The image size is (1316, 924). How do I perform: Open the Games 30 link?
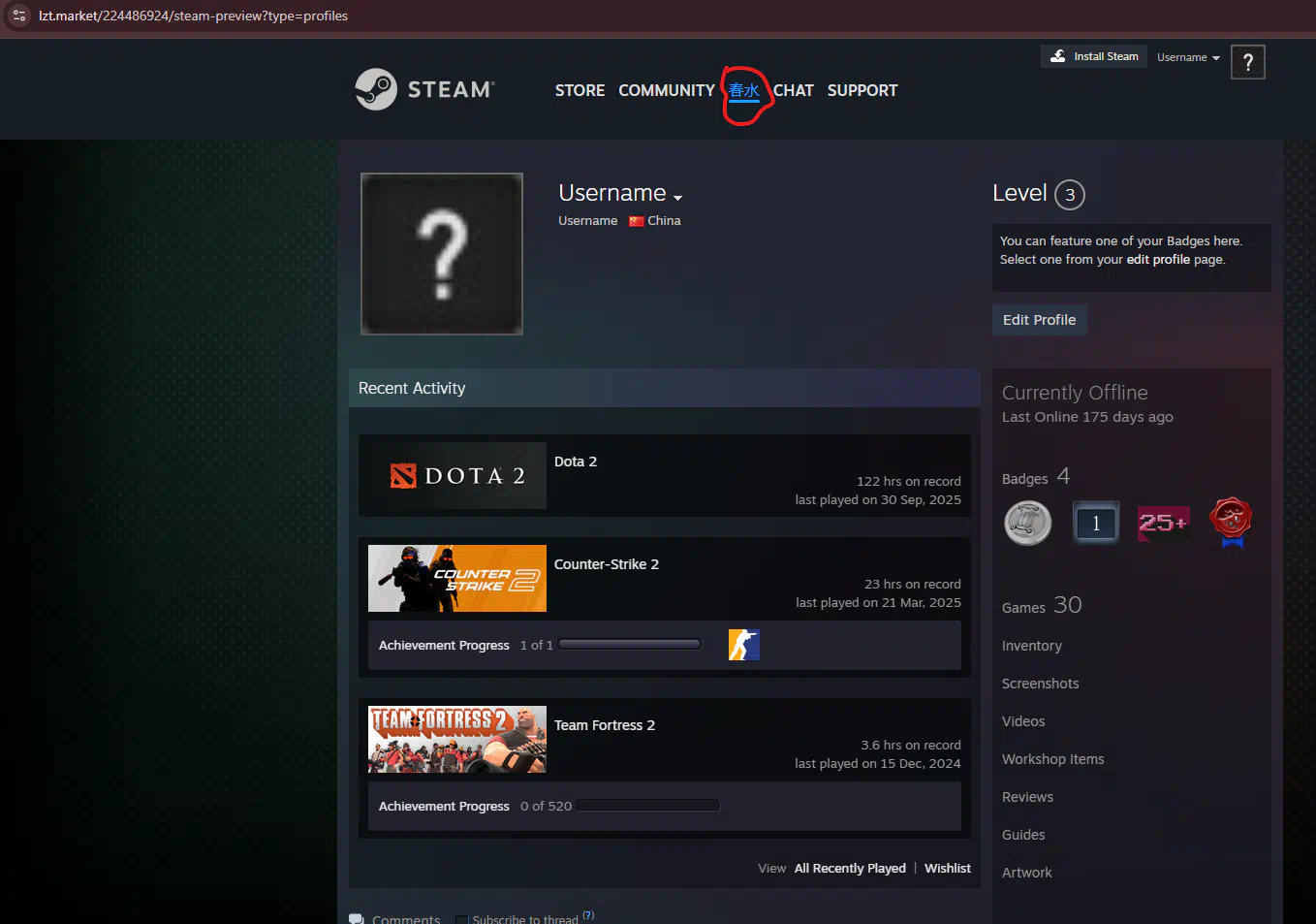[1042, 606]
